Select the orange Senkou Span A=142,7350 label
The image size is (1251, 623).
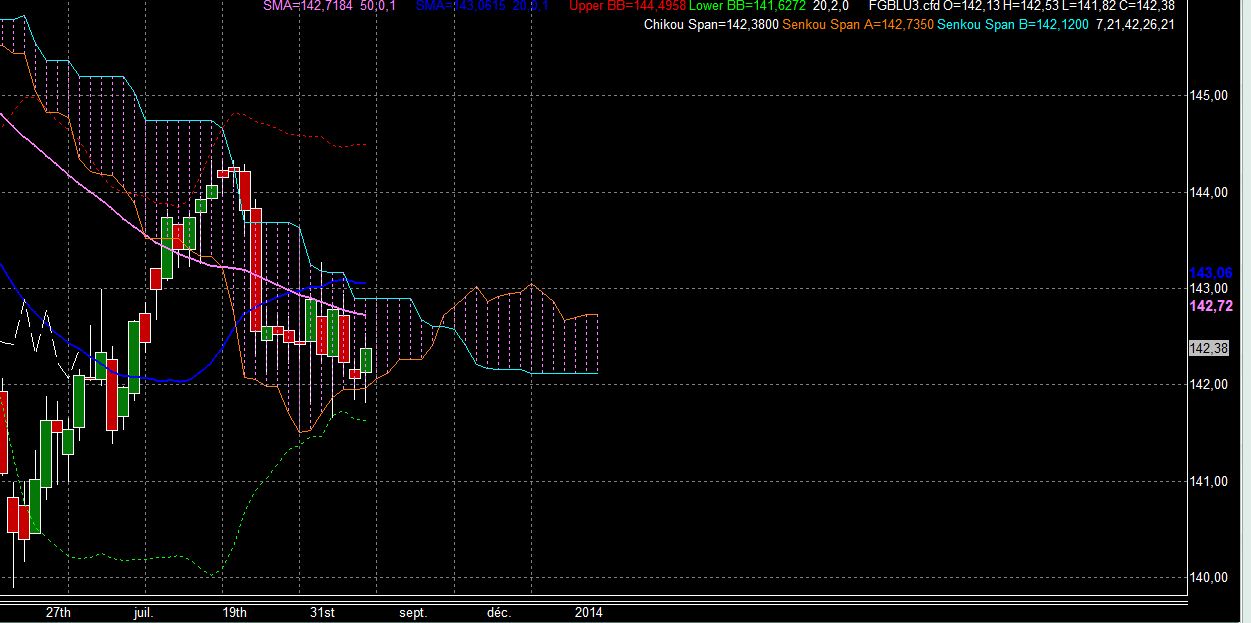[857, 24]
